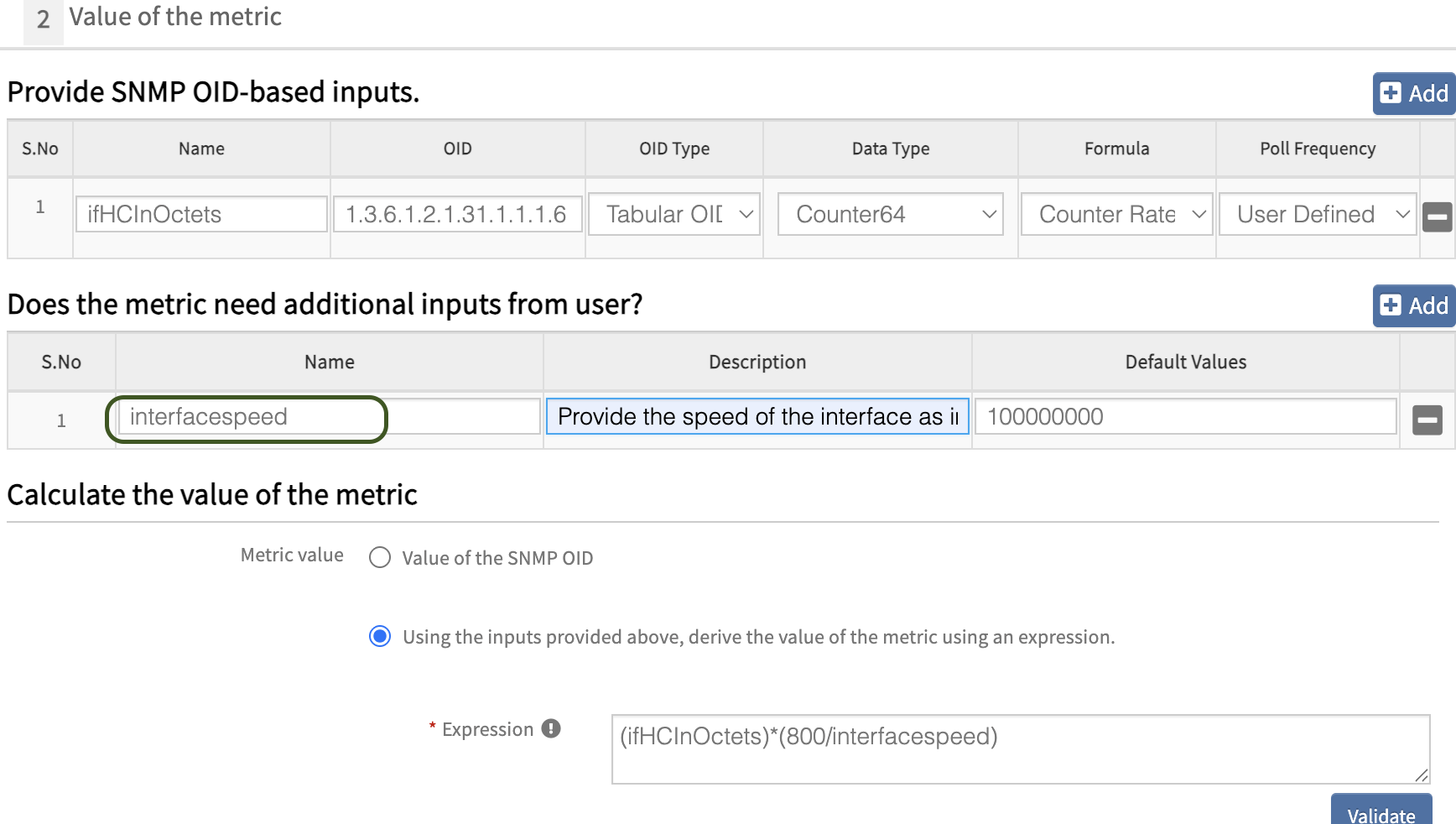Remove the interfacespeed input row
Viewport: 1456px width, 824px height.
click(1427, 420)
